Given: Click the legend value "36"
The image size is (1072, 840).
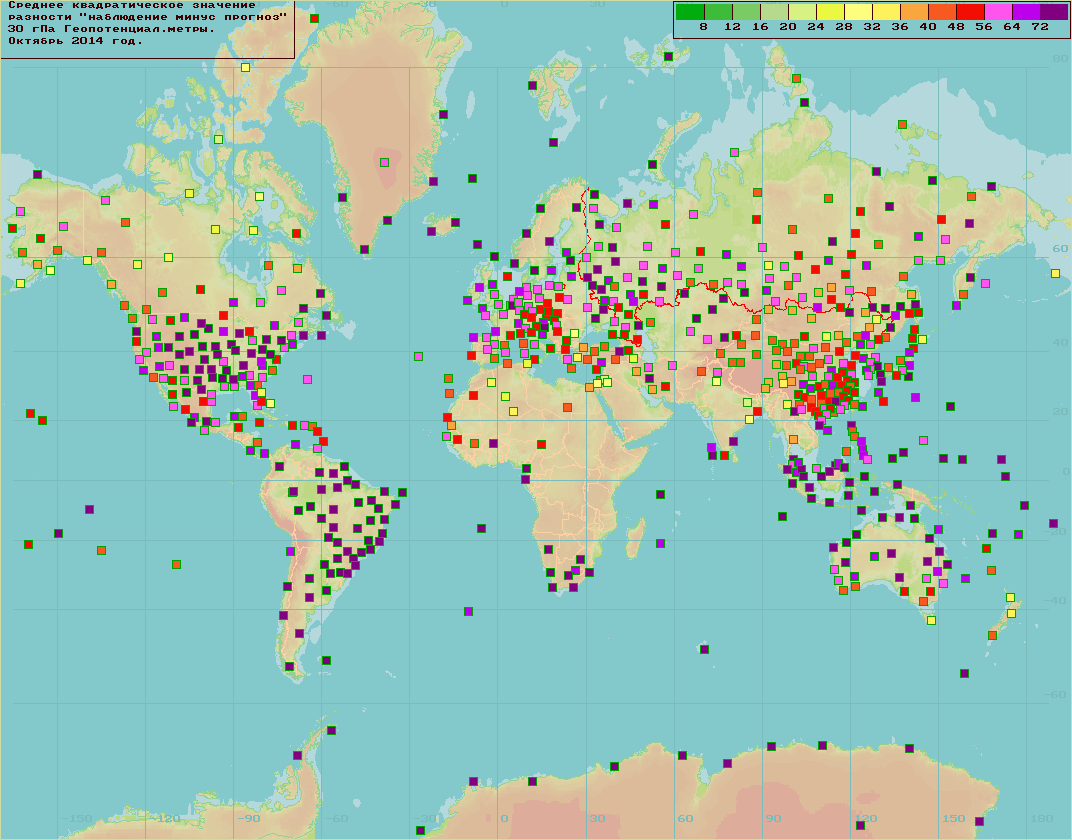Looking at the screenshot, I should 900,27.
